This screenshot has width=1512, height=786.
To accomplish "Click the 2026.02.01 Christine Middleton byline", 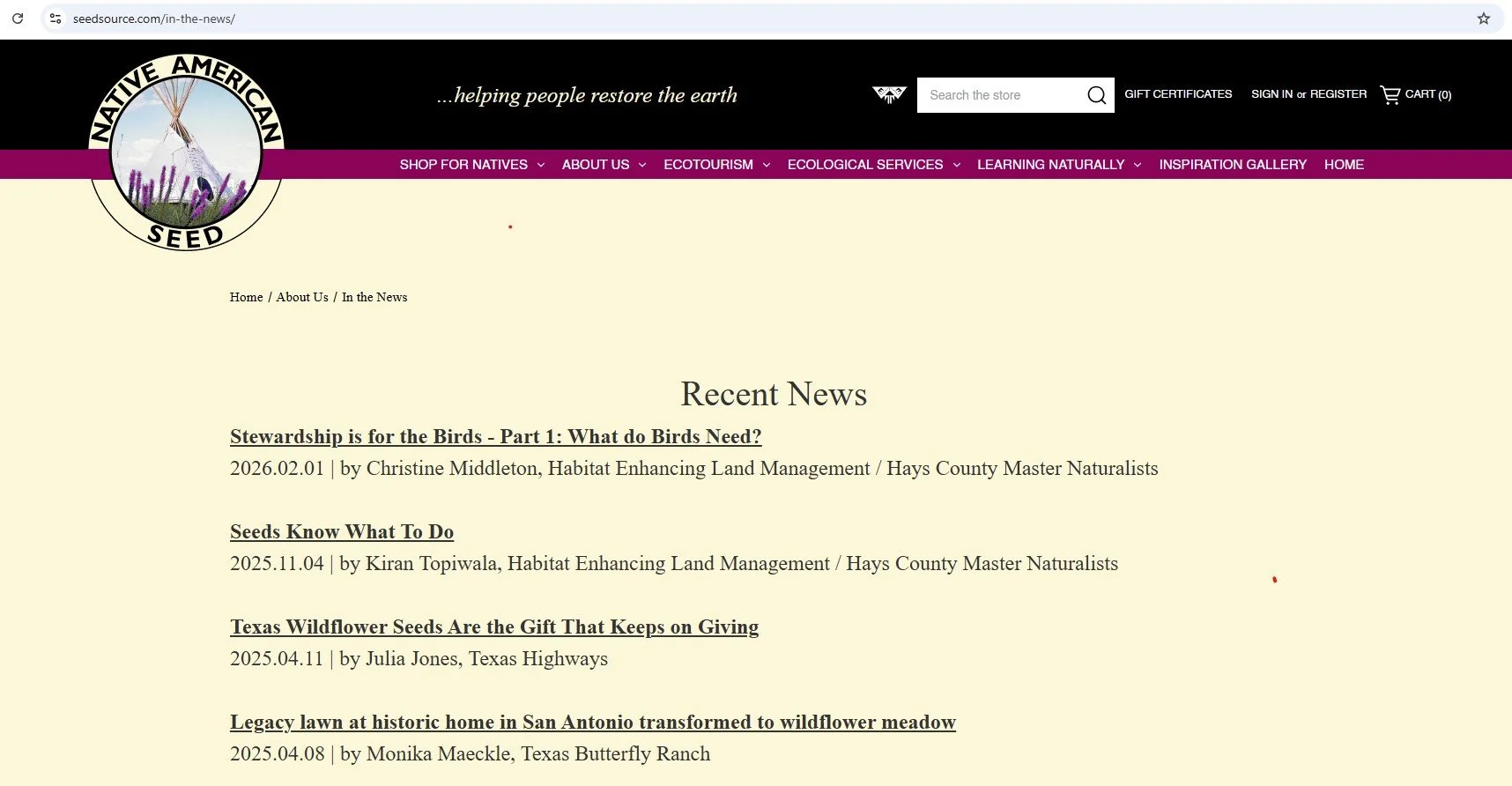I will point(694,469).
